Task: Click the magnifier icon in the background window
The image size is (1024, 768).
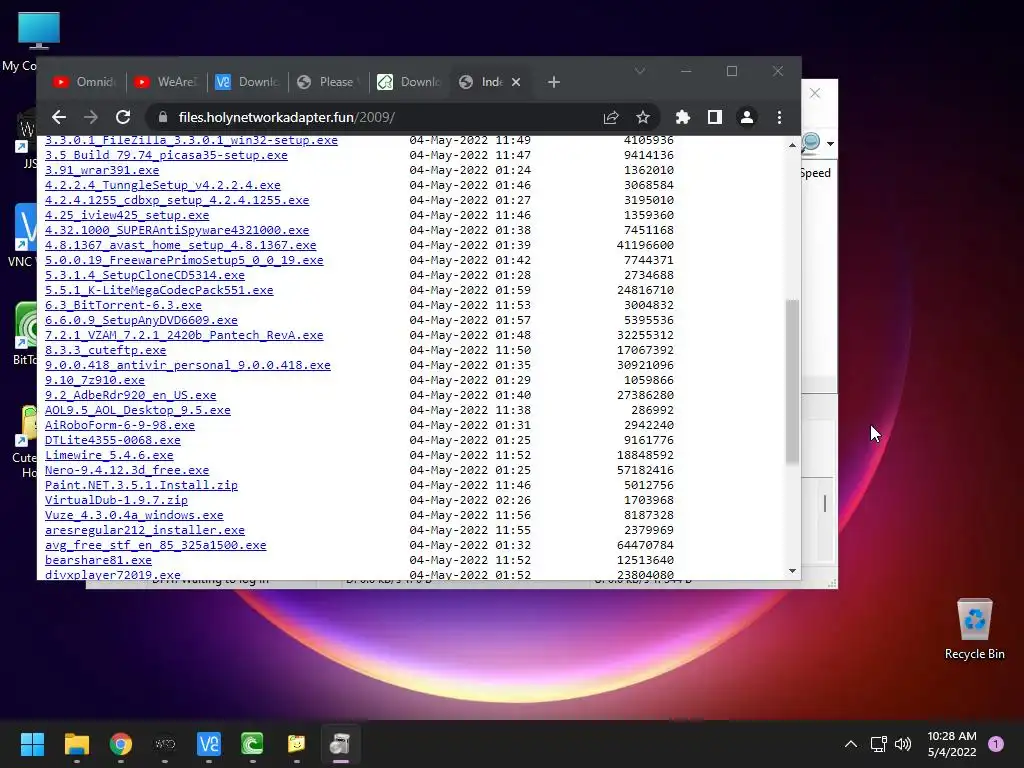Action: coord(811,143)
